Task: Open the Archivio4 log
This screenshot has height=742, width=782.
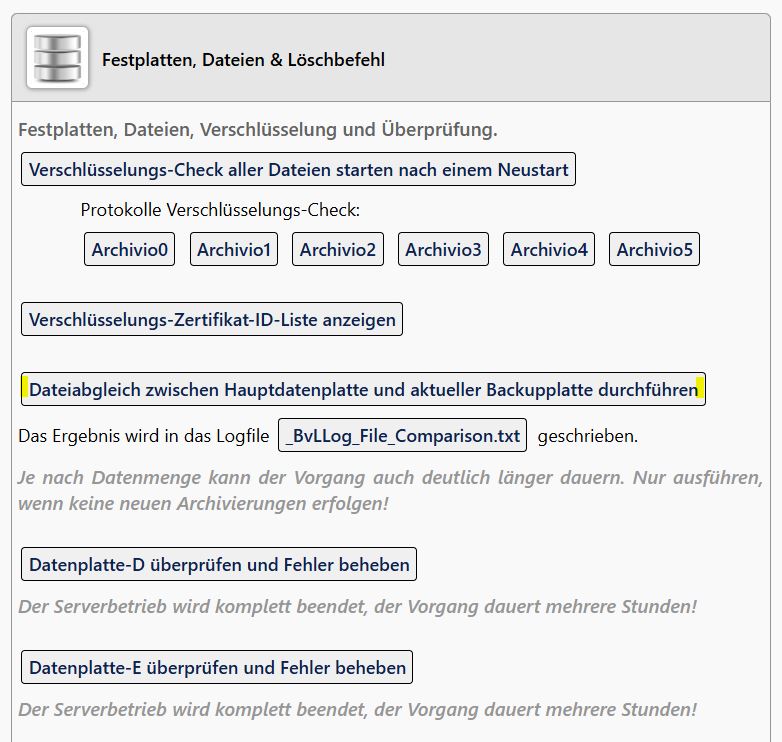Action: pyautogui.click(x=549, y=250)
